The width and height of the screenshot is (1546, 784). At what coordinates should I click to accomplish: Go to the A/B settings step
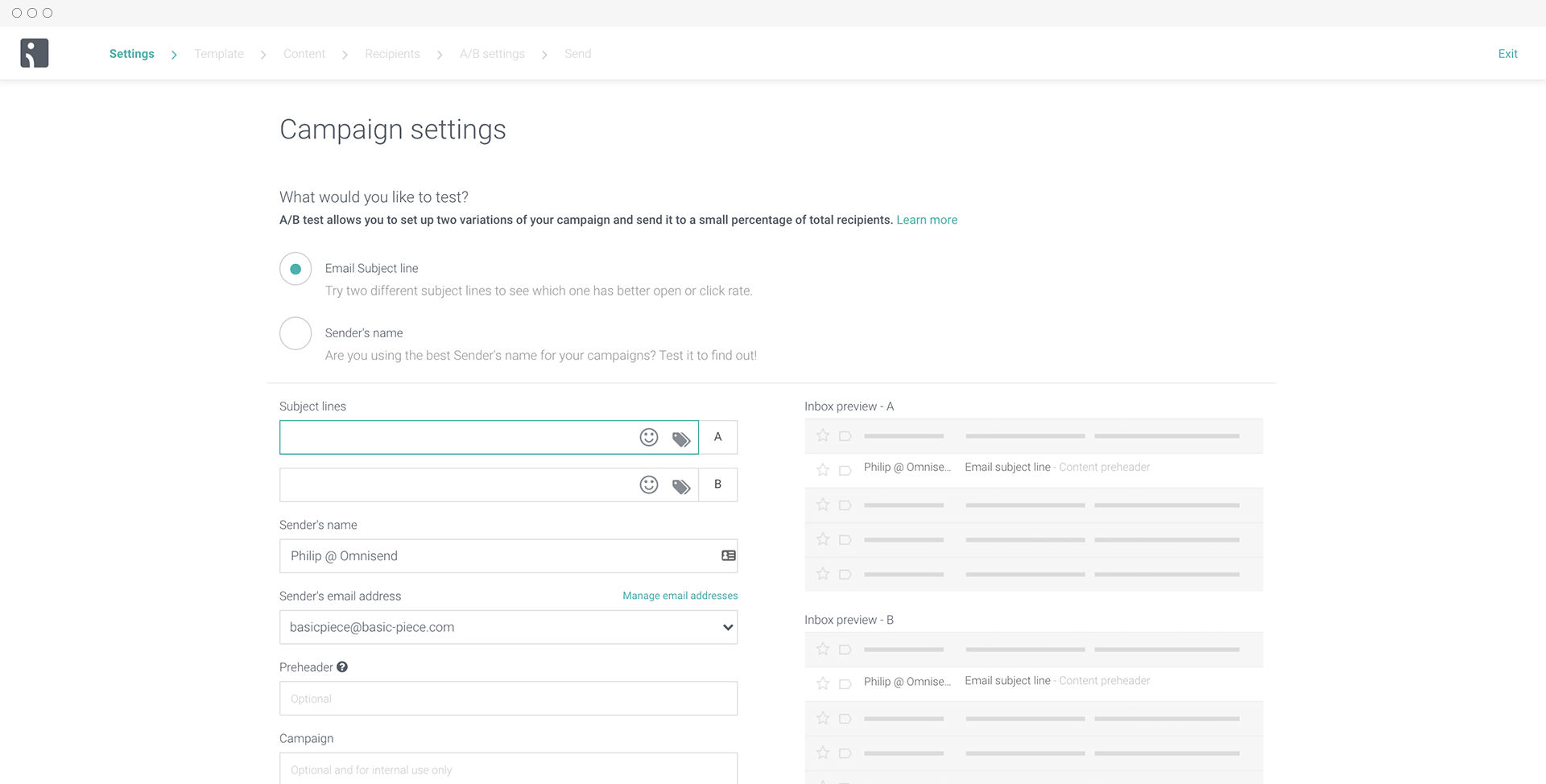click(x=492, y=54)
